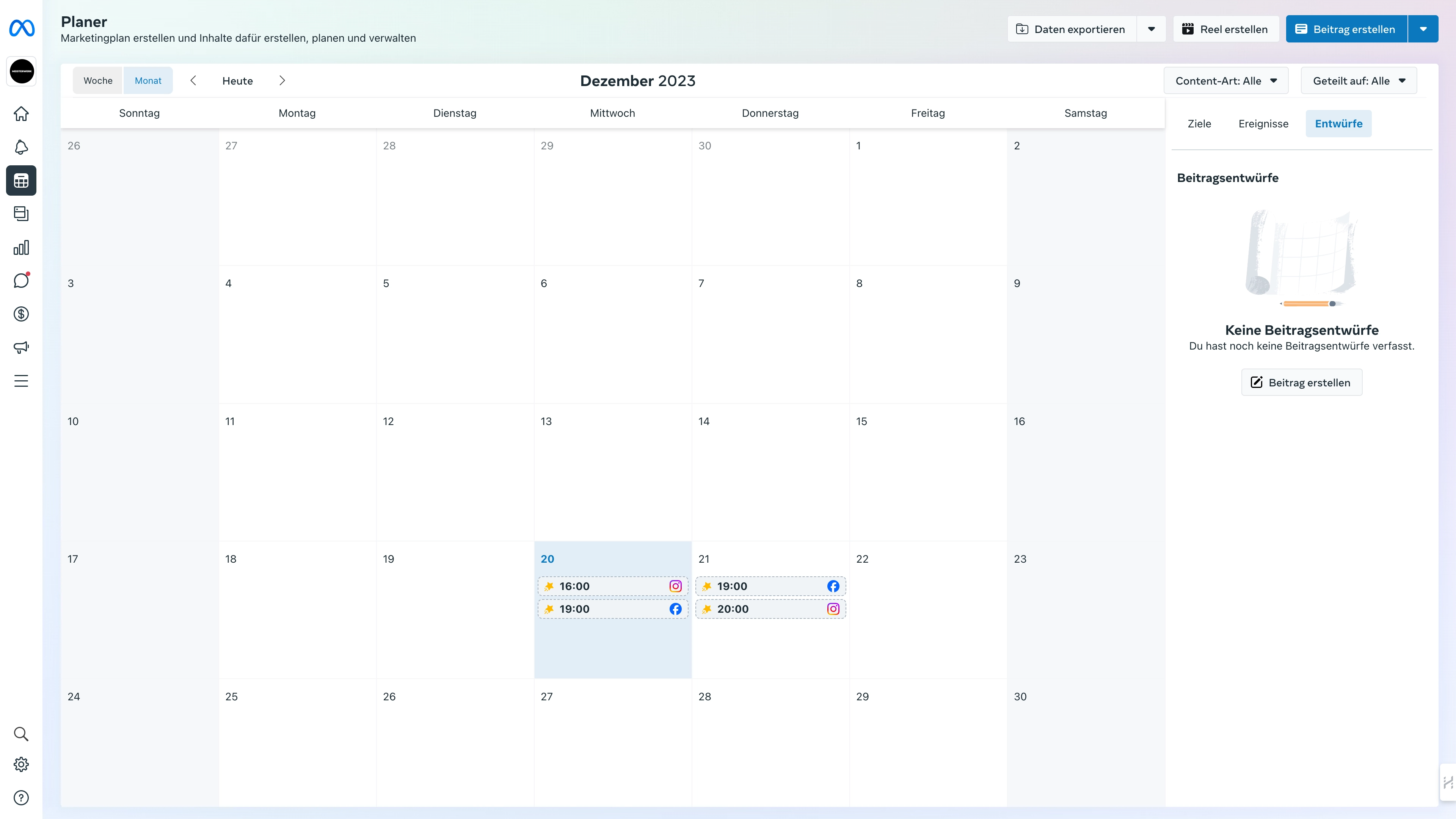Open the account profile avatar

(22, 71)
